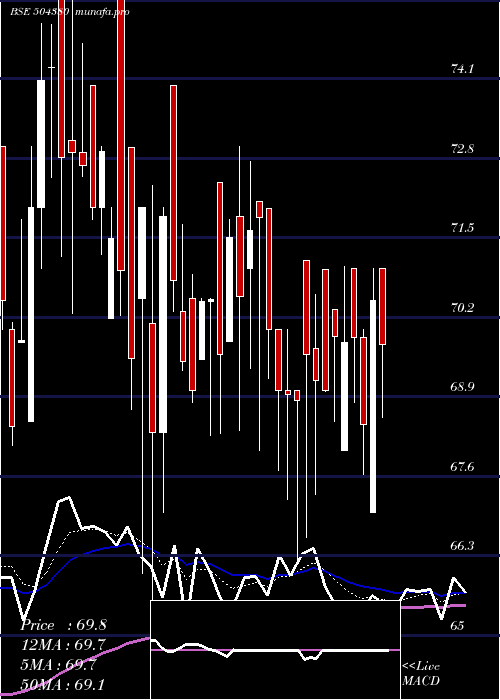Click the 12MA : 69.7 readout

coord(63,645)
